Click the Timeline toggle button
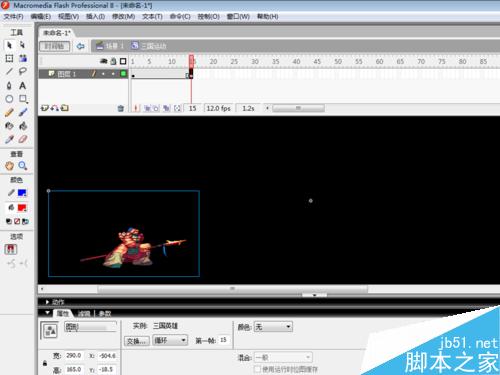 55,46
